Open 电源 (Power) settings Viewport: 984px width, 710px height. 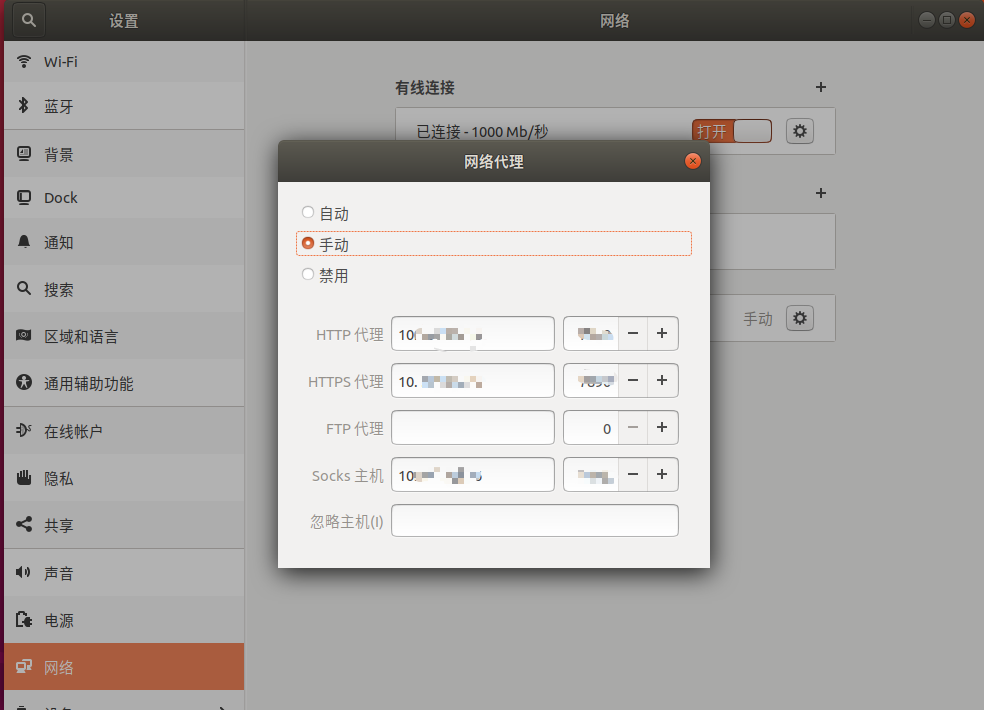point(59,620)
